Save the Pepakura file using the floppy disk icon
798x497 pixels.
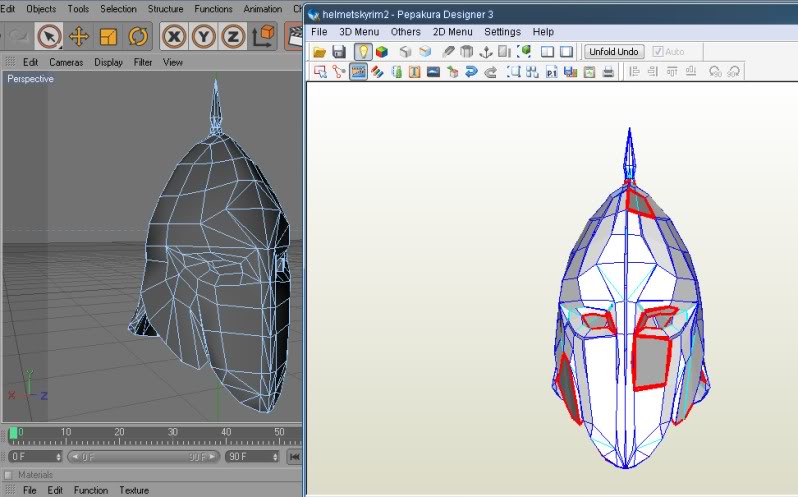(x=339, y=51)
